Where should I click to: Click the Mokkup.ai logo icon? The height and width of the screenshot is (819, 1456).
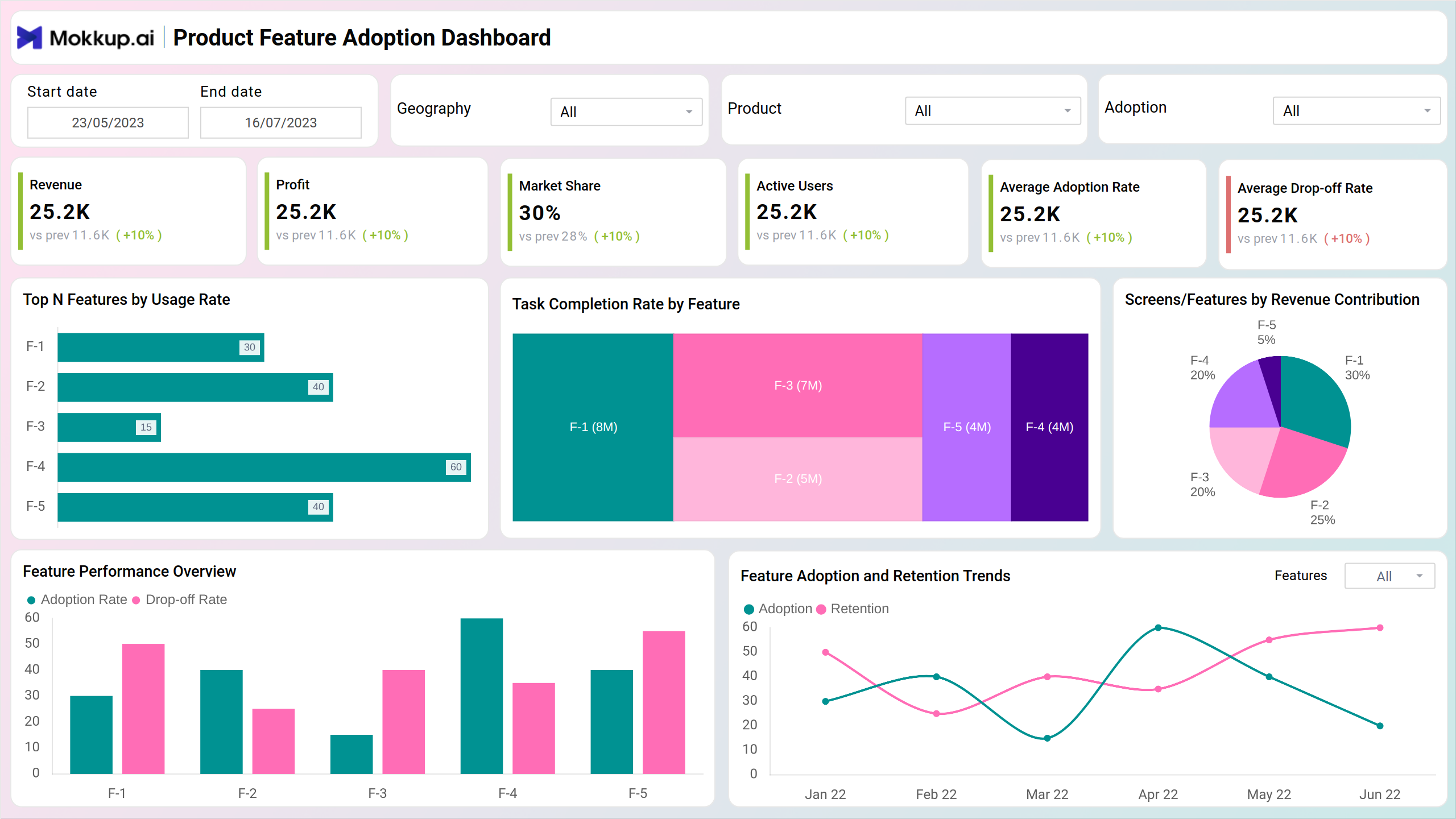click(x=29, y=38)
